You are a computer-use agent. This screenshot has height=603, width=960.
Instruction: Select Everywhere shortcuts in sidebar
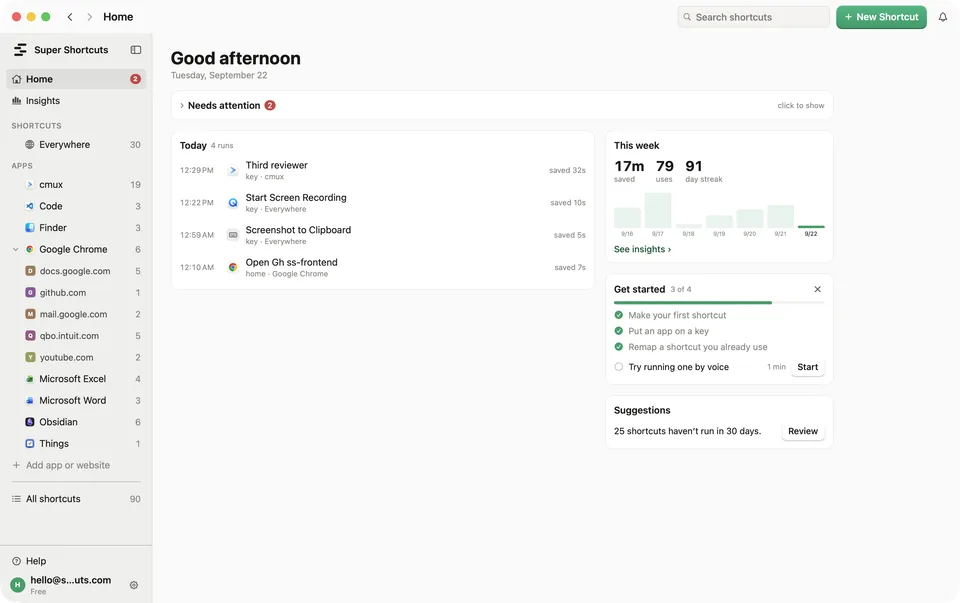click(77, 144)
